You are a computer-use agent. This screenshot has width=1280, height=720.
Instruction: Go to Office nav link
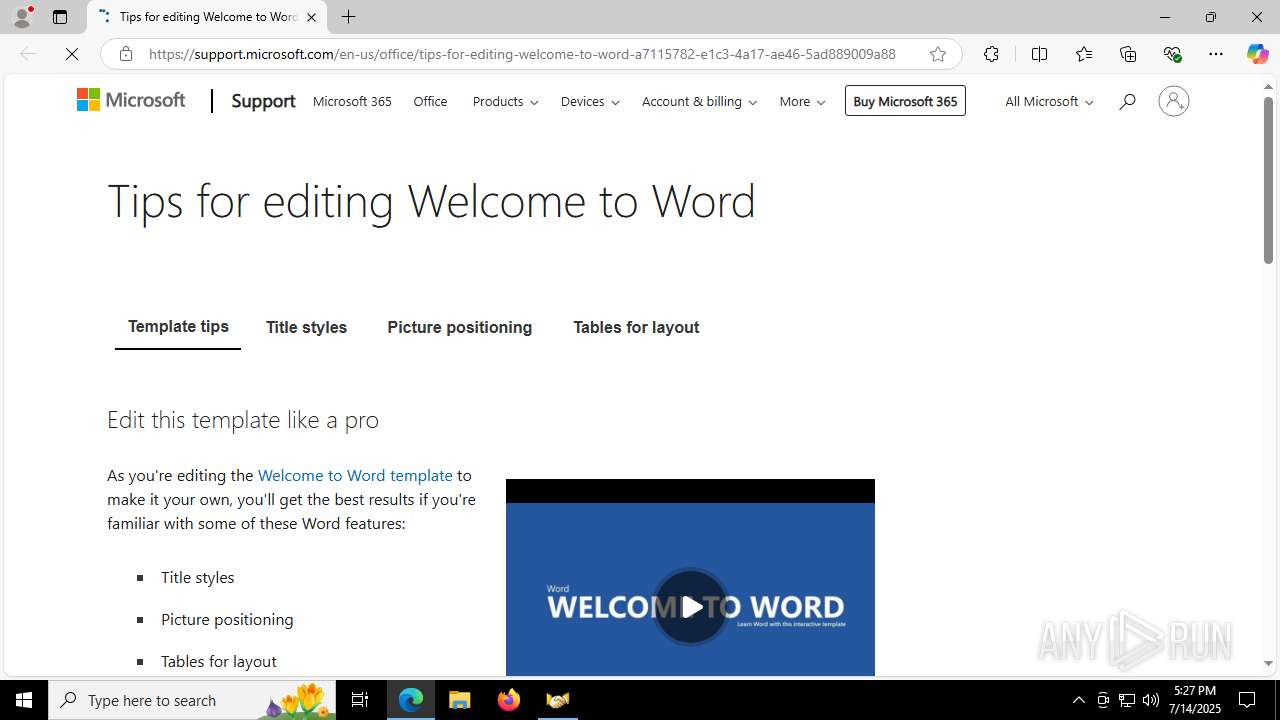click(430, 101)
